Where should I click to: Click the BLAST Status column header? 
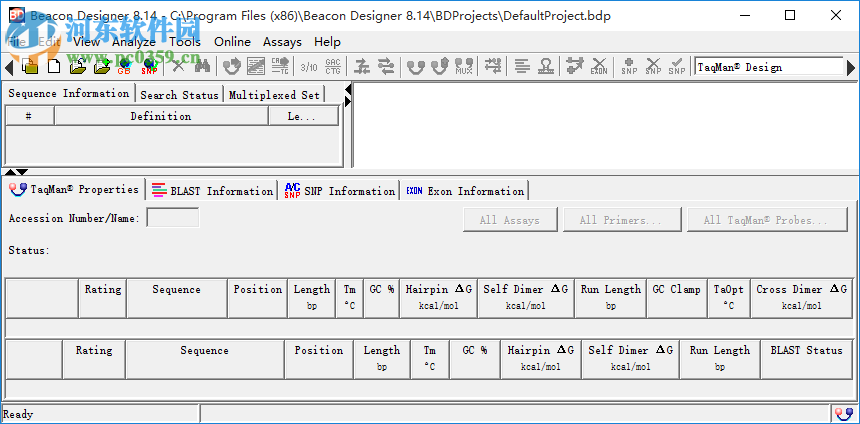(806, 359)
